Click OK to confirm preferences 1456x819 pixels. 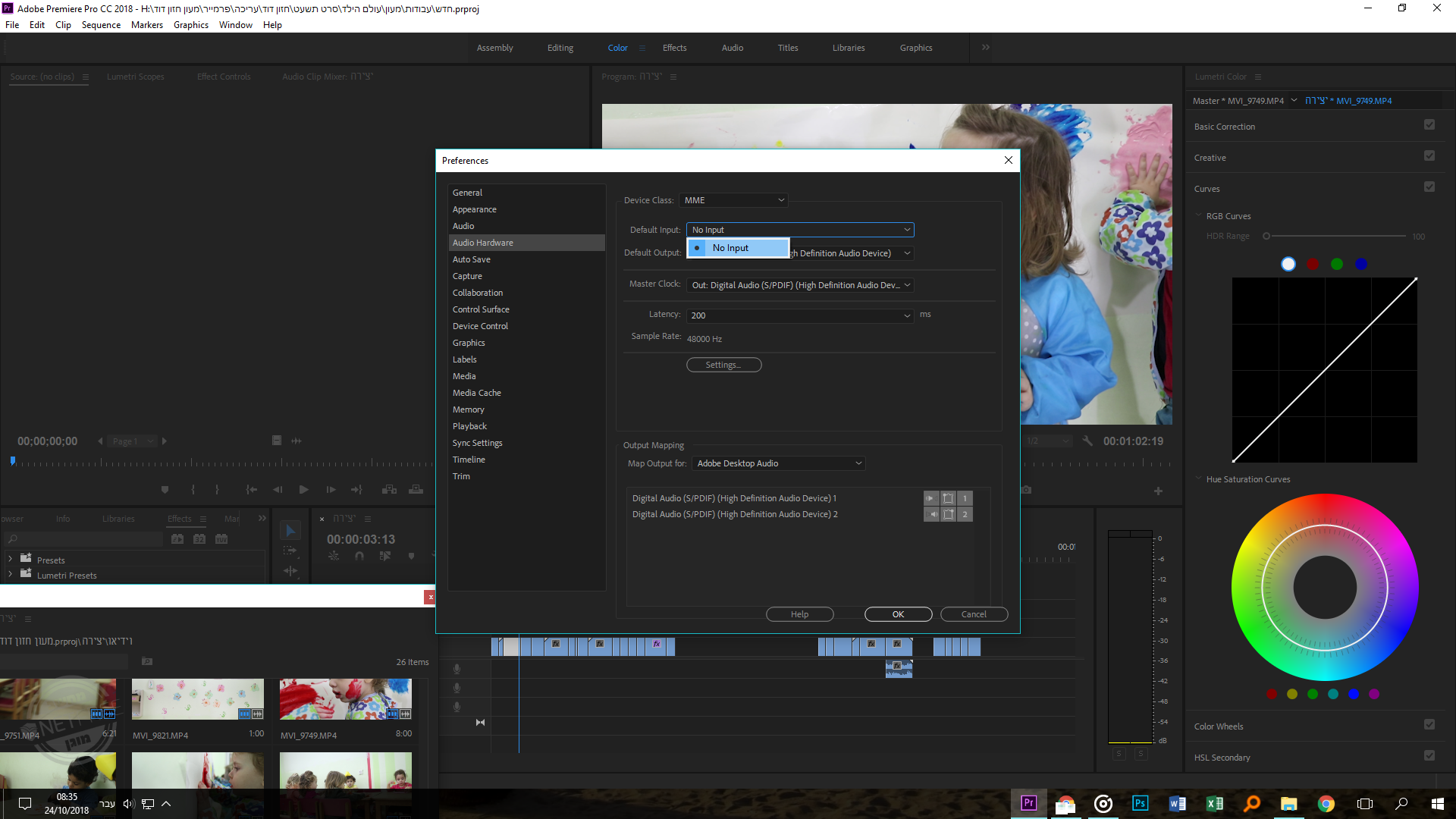click(898, 614)
